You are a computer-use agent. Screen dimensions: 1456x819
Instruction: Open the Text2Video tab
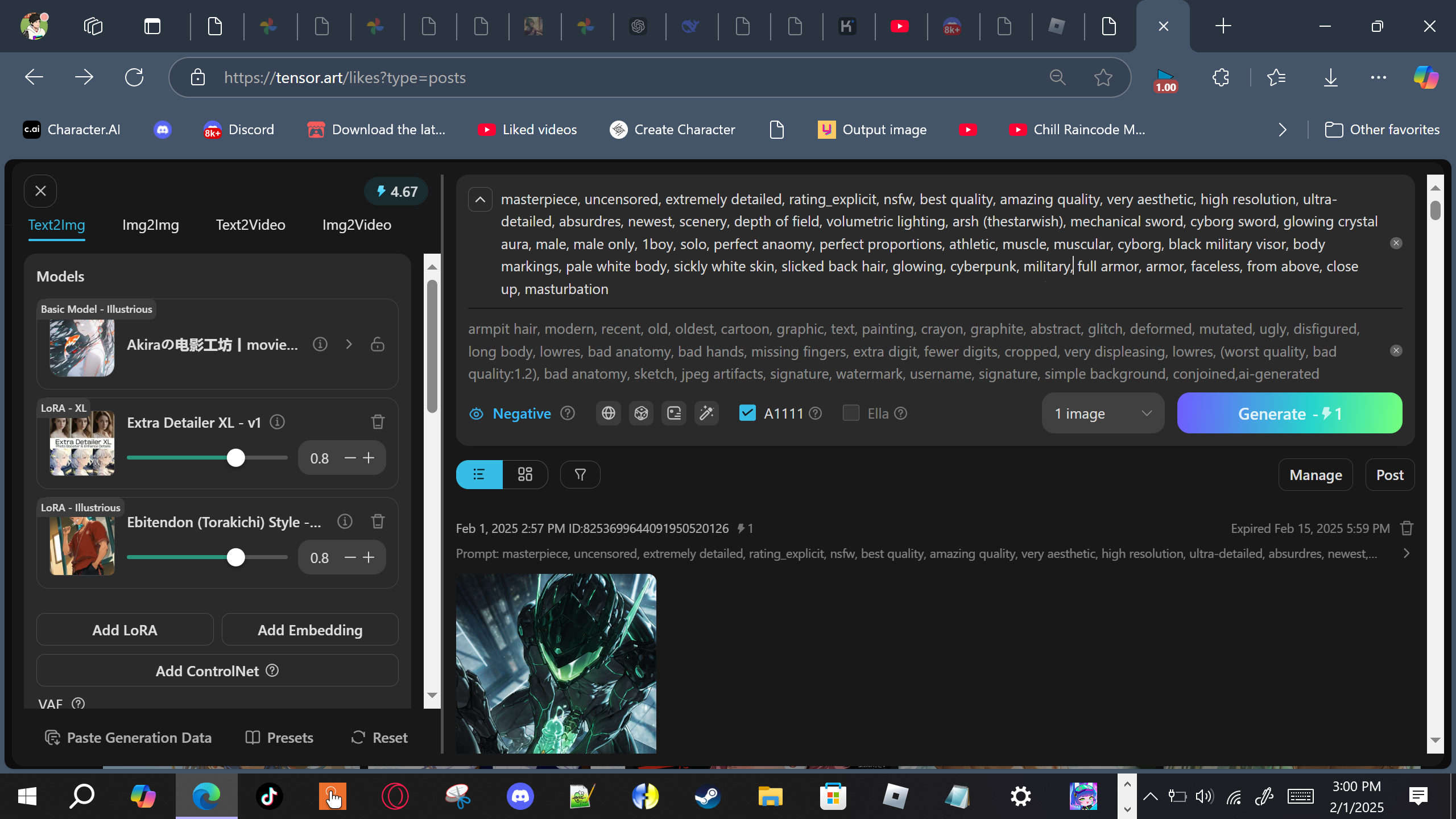coord(250,225)
